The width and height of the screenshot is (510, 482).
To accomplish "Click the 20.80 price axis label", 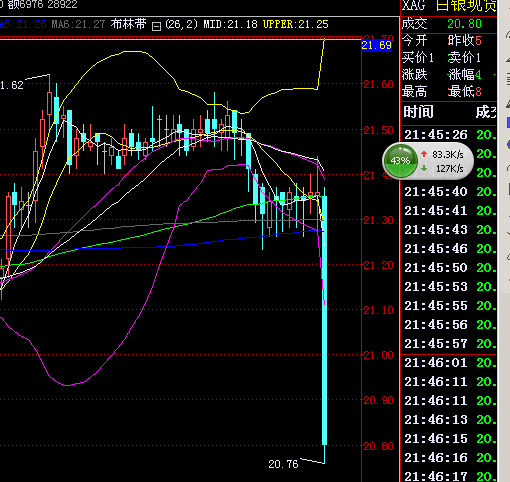I will (x=378, y=446).
